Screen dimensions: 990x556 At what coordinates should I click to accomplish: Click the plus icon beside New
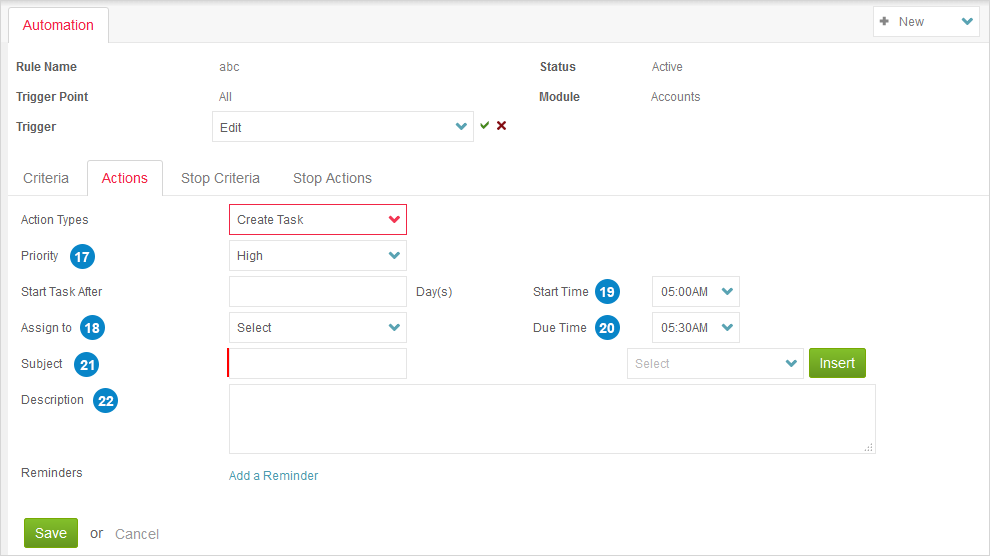(x=885, y=21)
